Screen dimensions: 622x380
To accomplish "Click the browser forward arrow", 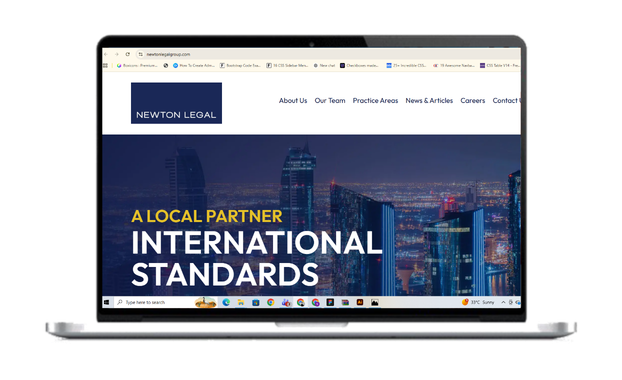I will (117, 54).
